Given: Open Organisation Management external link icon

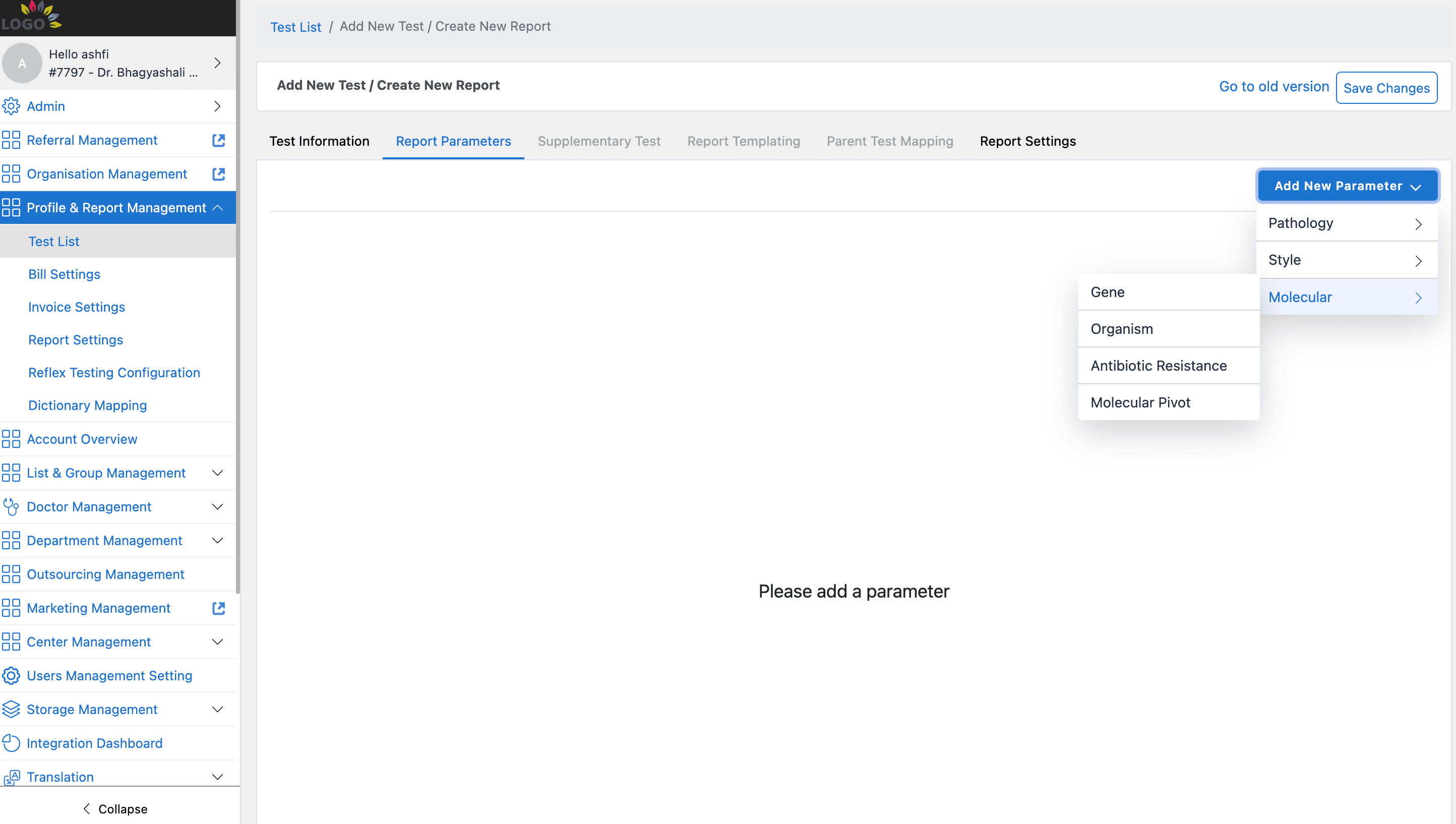Looking at the screenshot, I should (218, 174).
